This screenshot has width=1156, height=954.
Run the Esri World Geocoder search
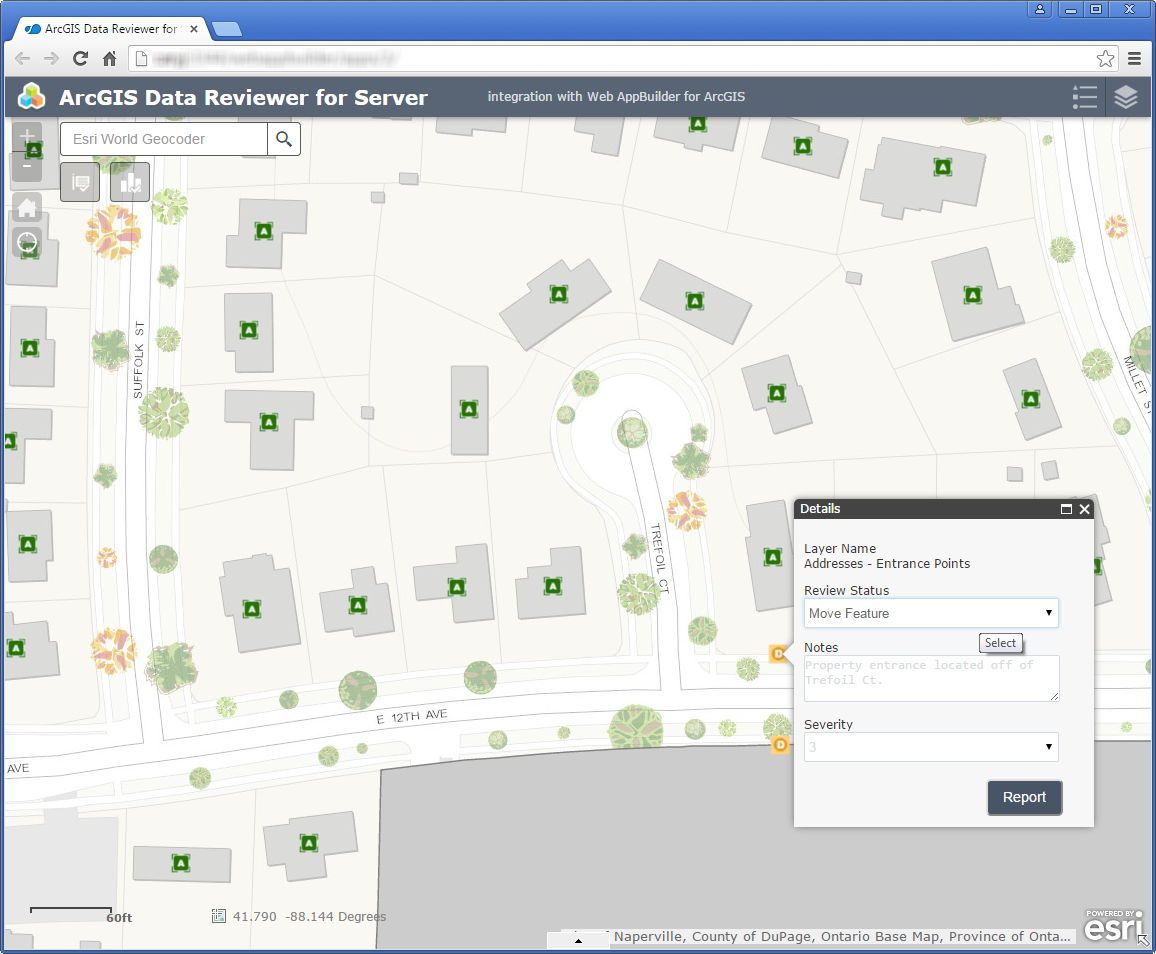pyautogui.click(x=284, y=139)
